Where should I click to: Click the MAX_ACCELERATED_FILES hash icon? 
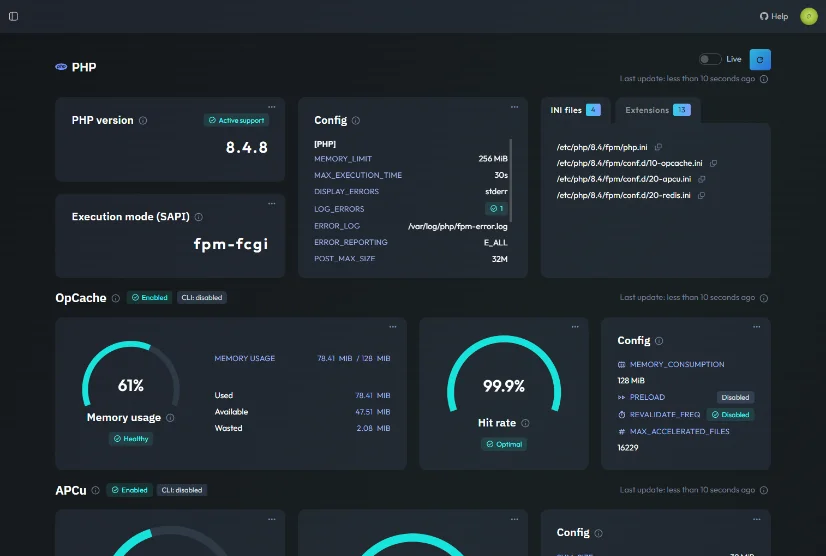point(622,432)
